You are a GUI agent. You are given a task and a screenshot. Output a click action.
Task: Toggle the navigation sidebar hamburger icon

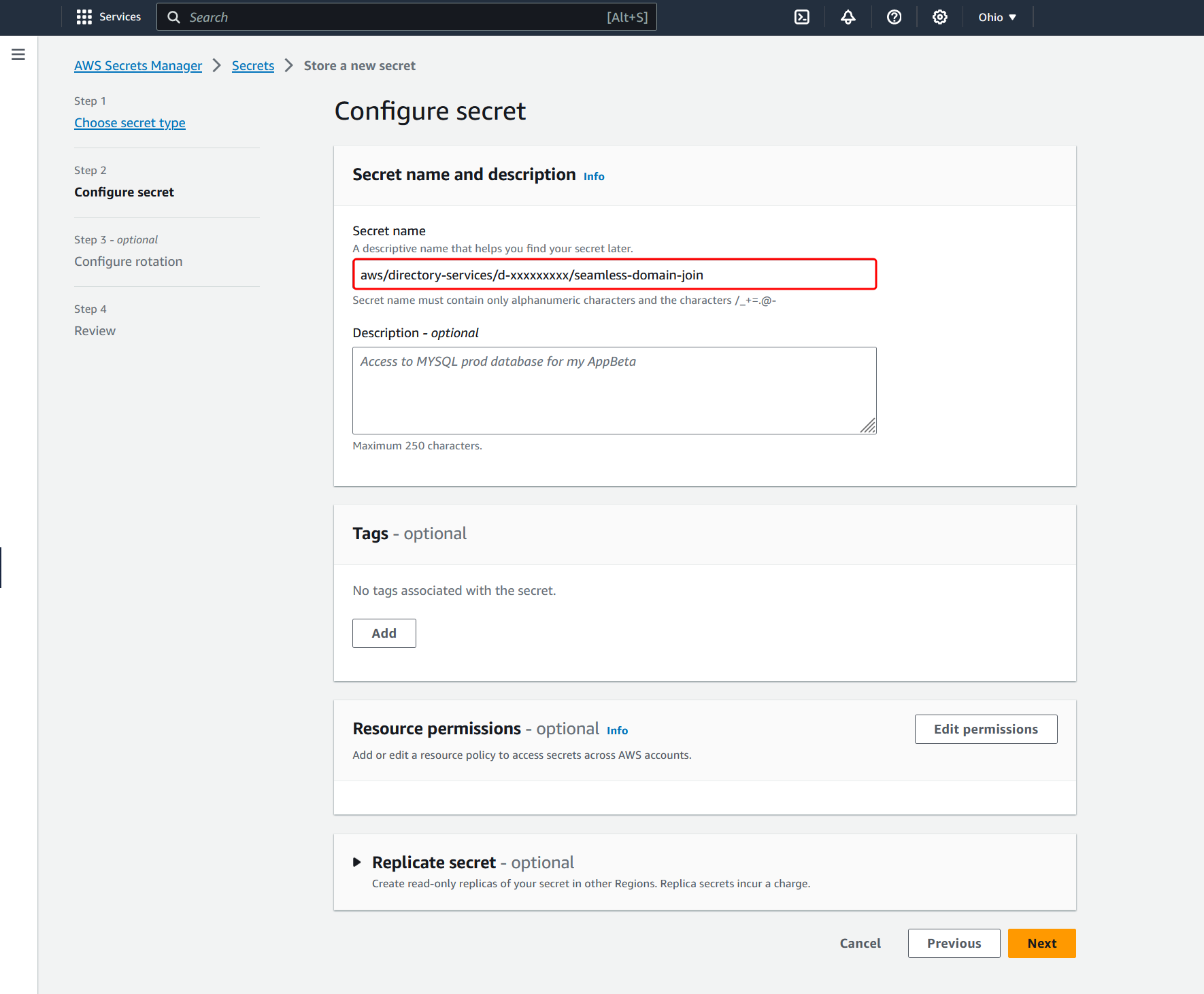[x=18, y=54]
